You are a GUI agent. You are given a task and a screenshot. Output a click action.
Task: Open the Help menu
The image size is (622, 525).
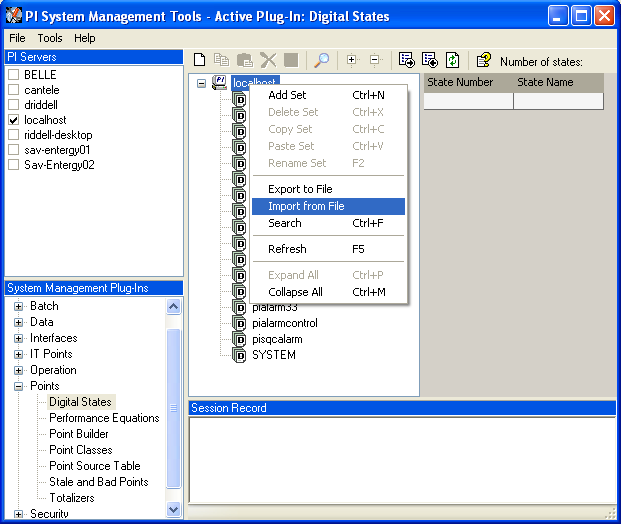point(84,38)
